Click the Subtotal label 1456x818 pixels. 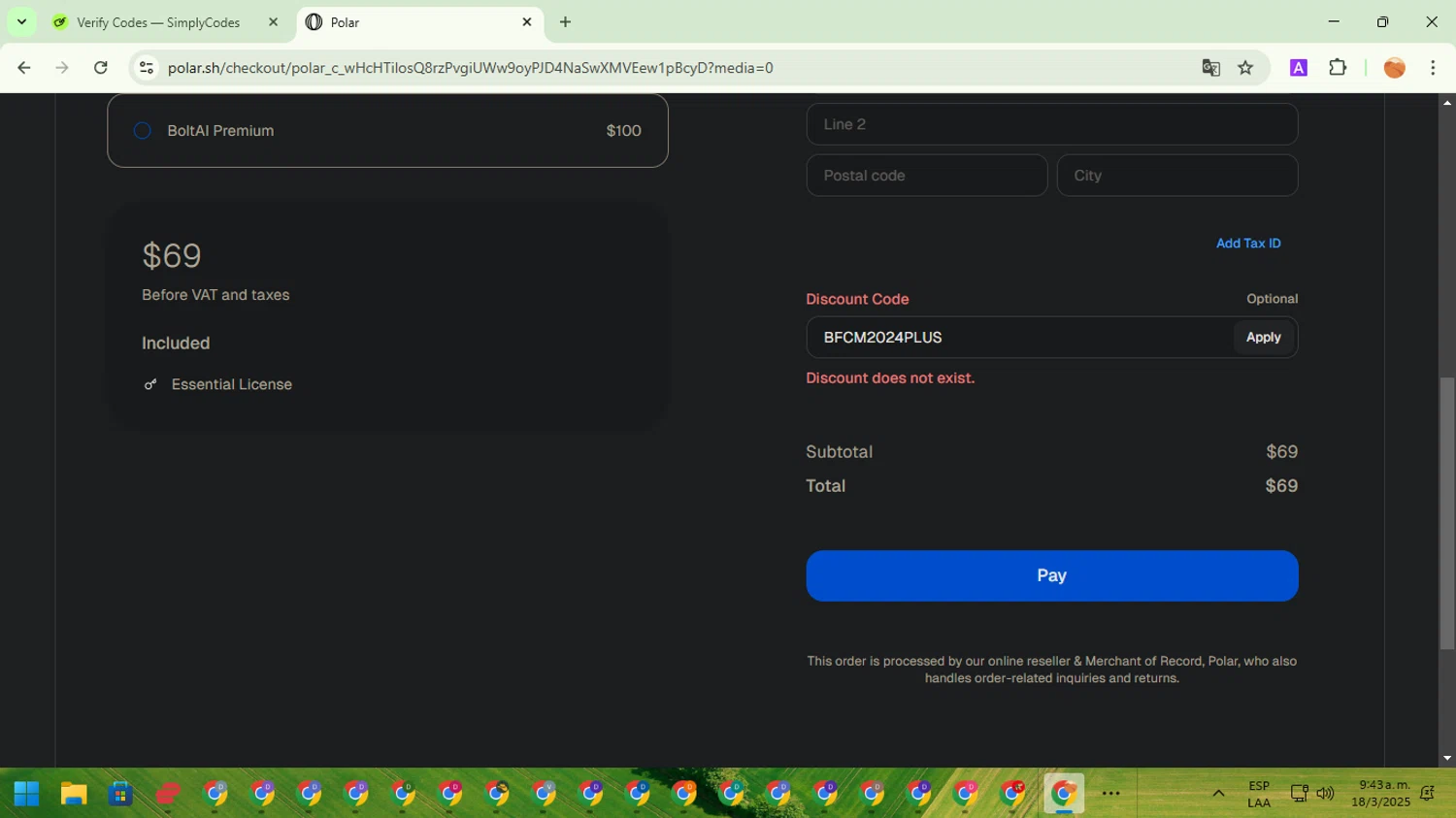(x=839, y=452)
